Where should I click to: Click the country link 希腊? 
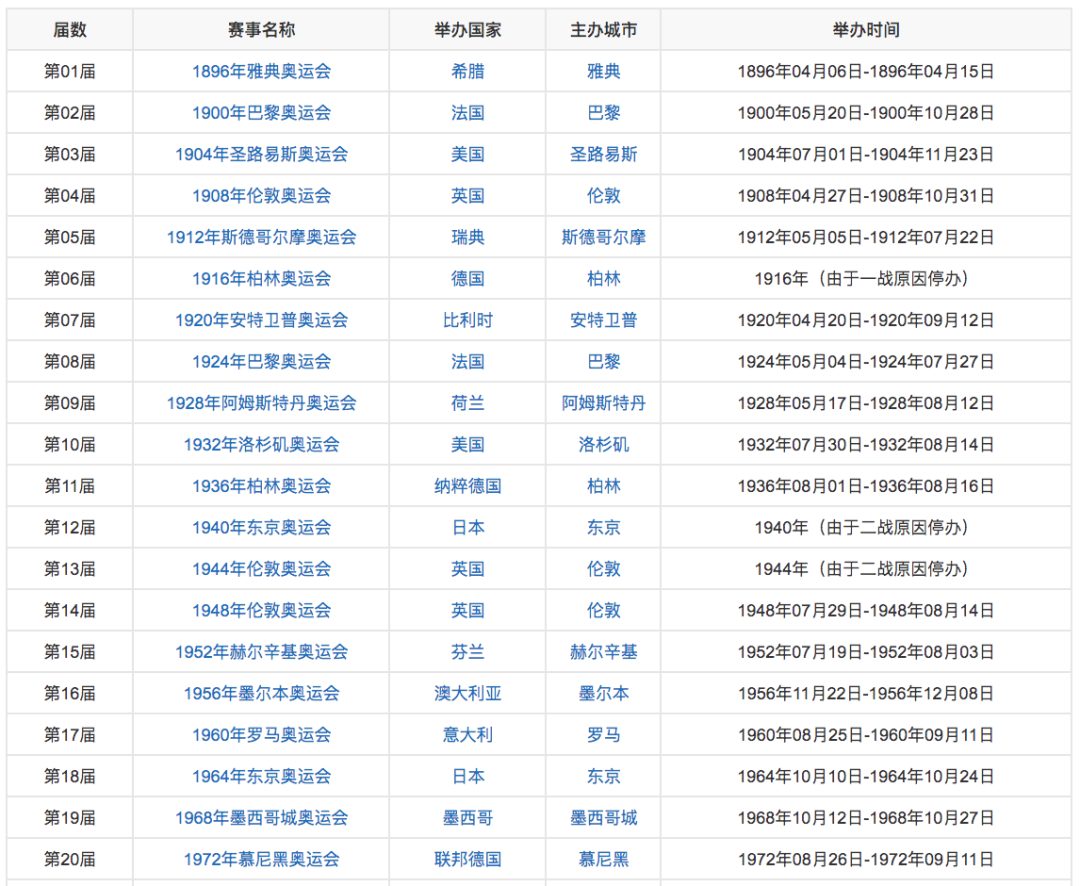468,71
